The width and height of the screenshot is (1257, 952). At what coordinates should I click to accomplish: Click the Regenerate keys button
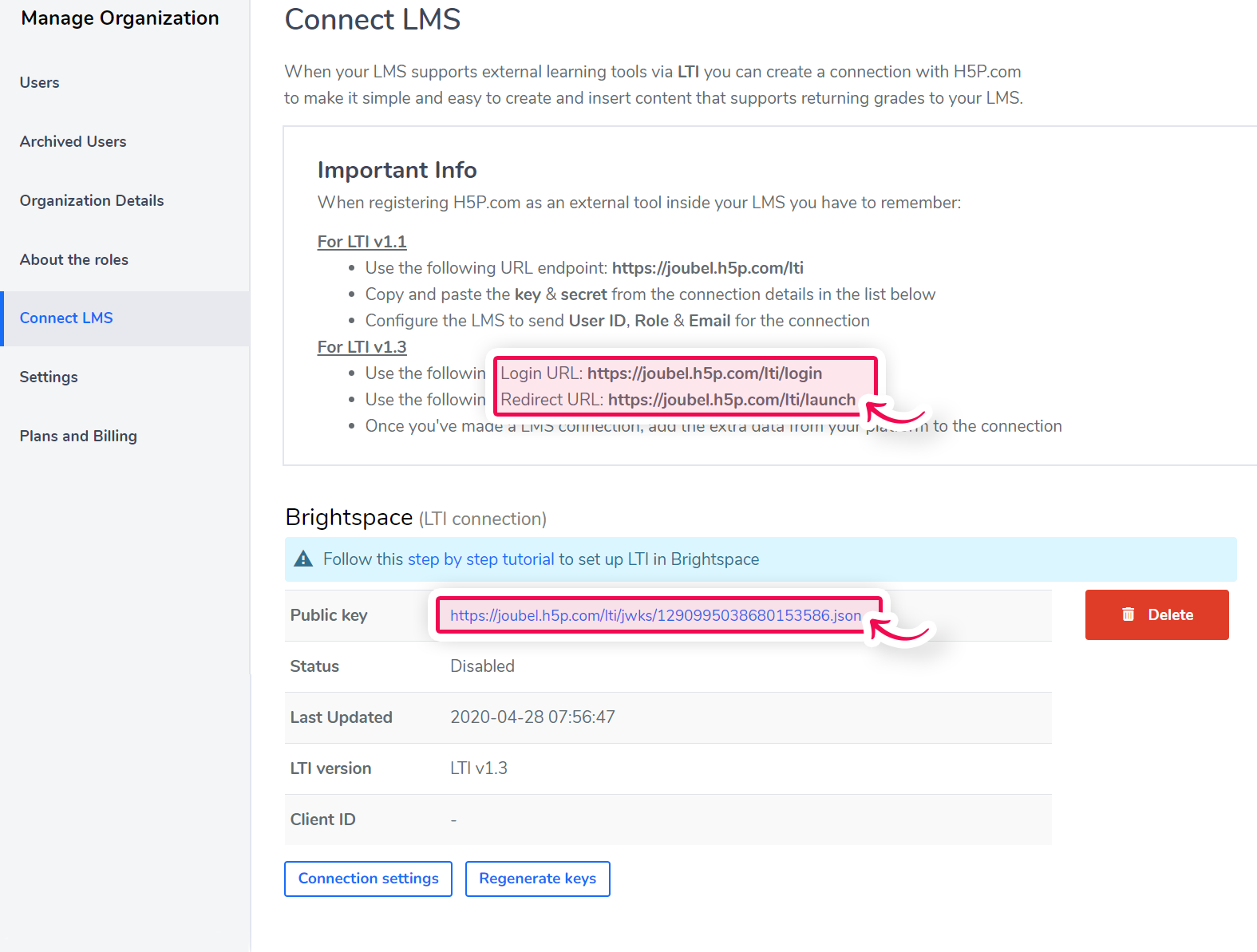[x=537, y=879]
